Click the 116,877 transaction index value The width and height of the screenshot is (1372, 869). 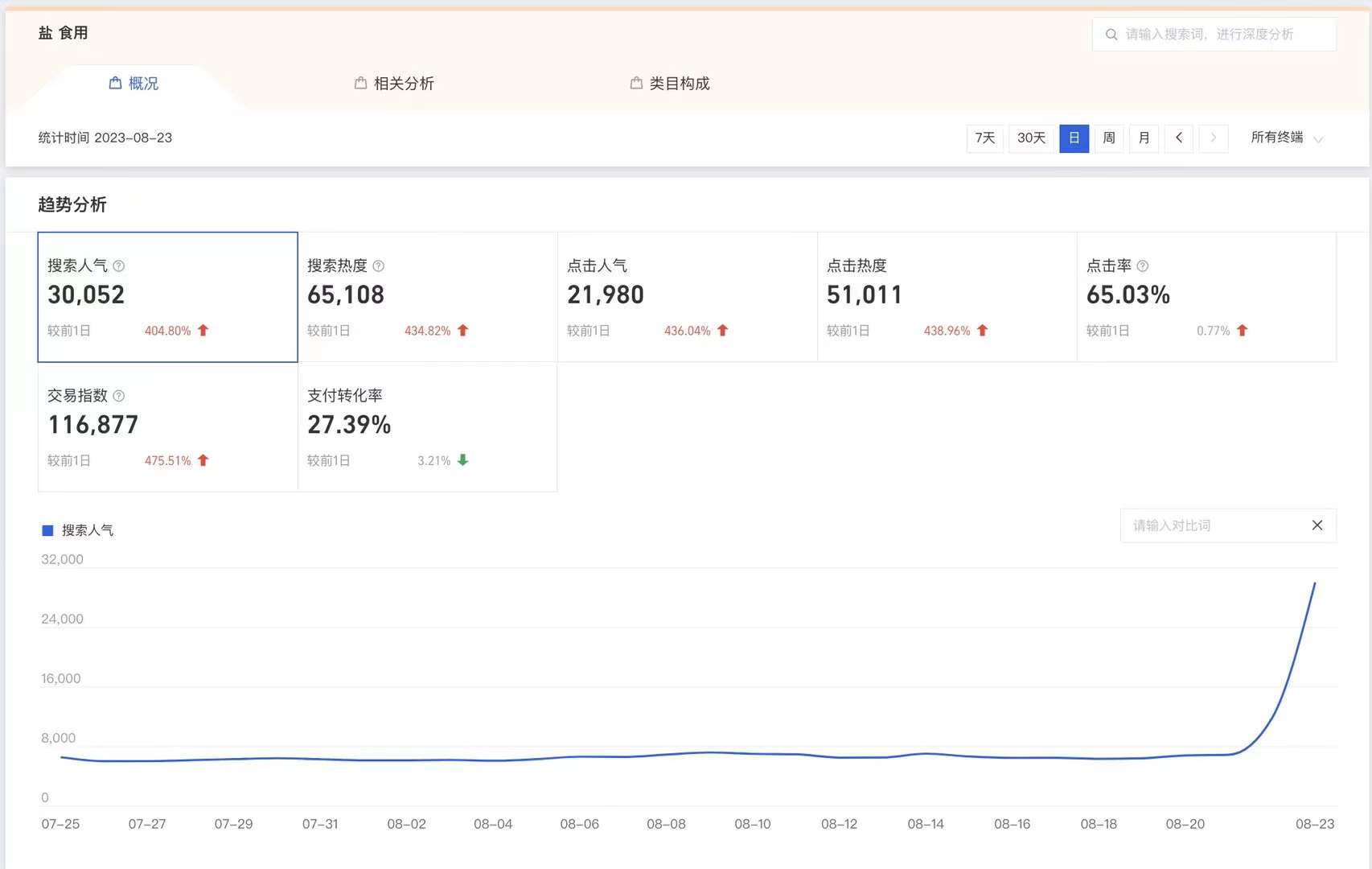[x=93, y=425]
